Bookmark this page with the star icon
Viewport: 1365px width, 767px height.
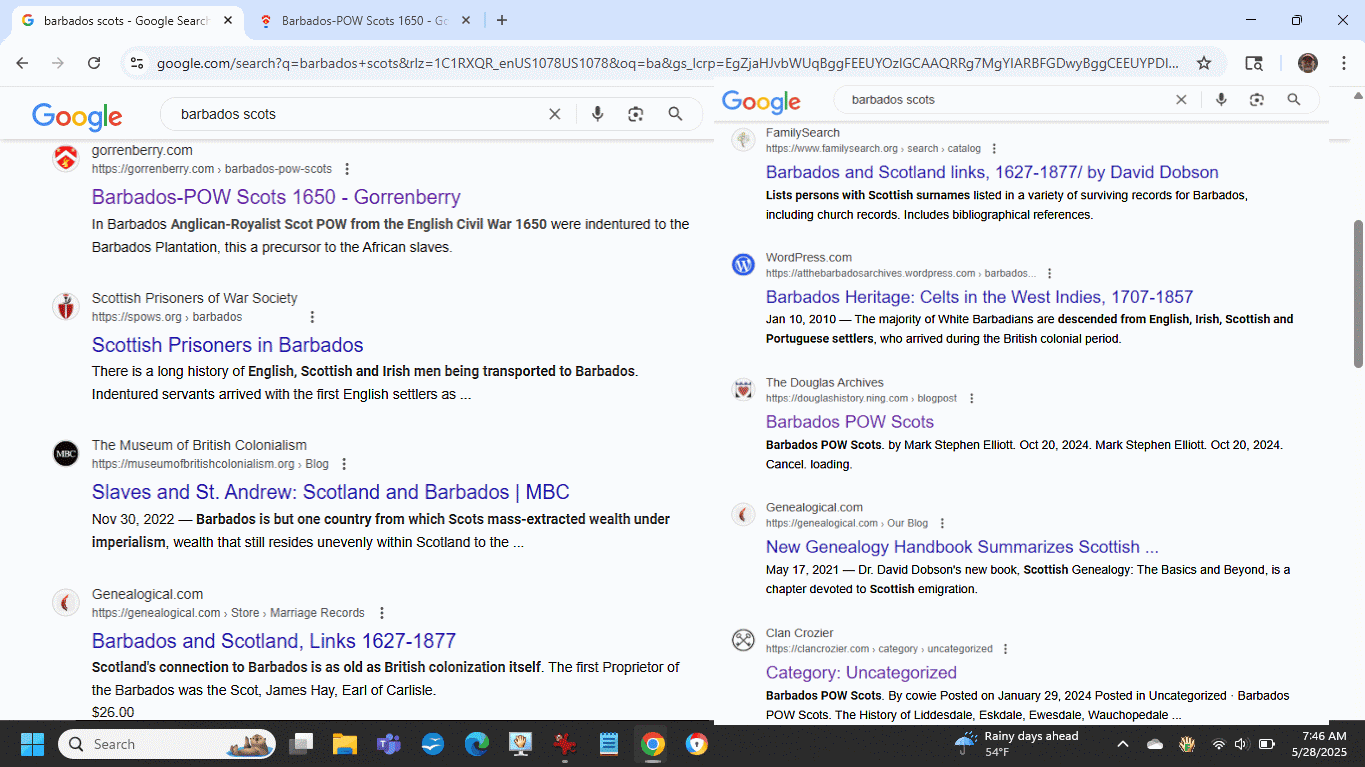coord(1204,63)
